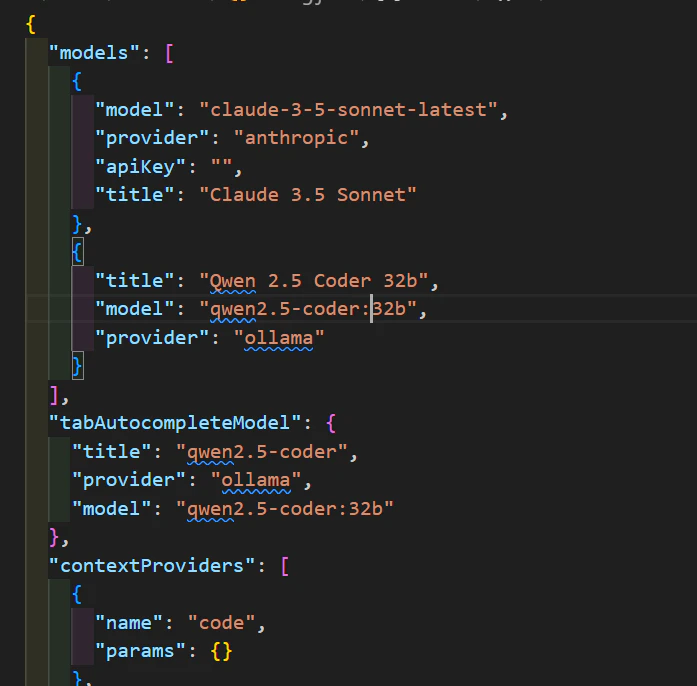Click the "provider" key before "anthropic"
This screenshot has height=686, width=697.
(x=152, y=138)
